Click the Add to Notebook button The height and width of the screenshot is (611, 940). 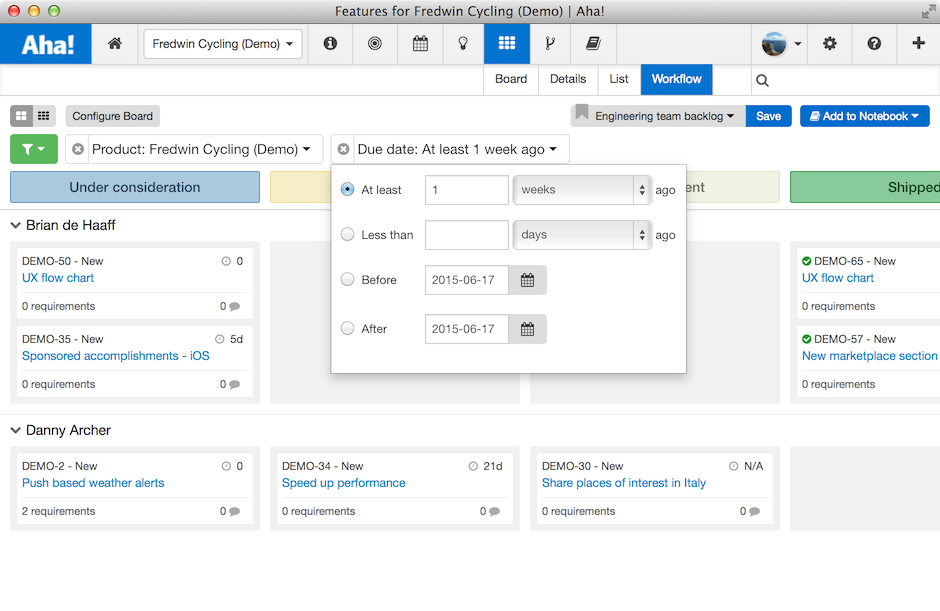864,116
